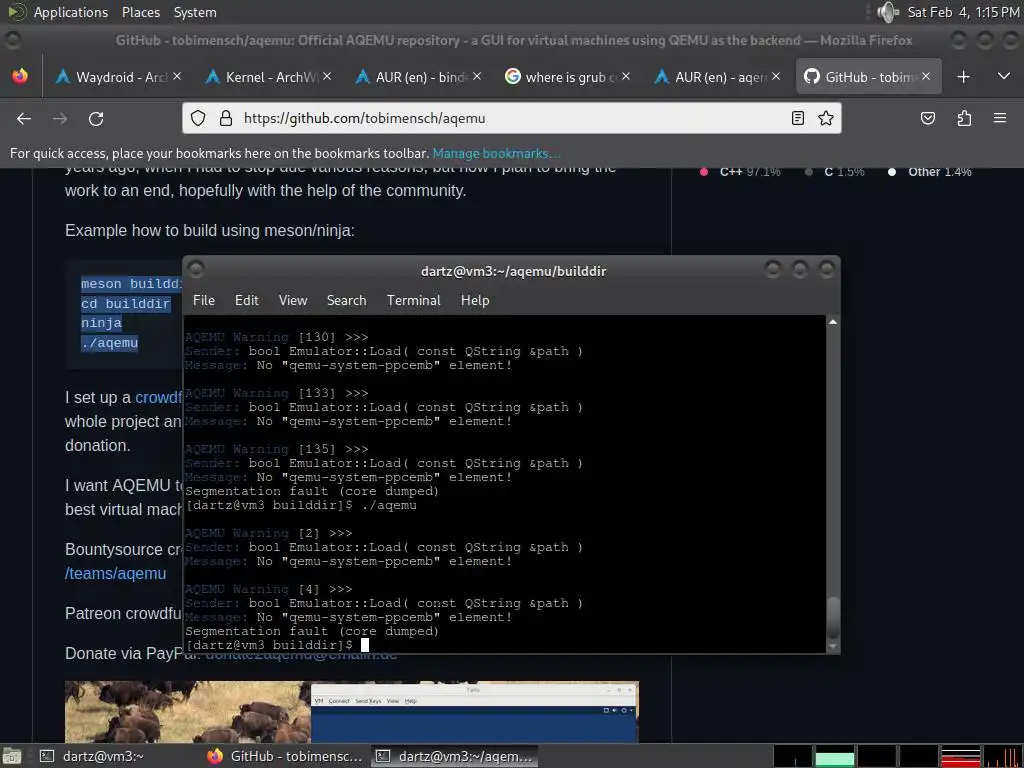This screenshot has height=768, width=1024.
Task: Click the C++ language percentage entry
Action: pyautogui.click(x=741, y=172)
